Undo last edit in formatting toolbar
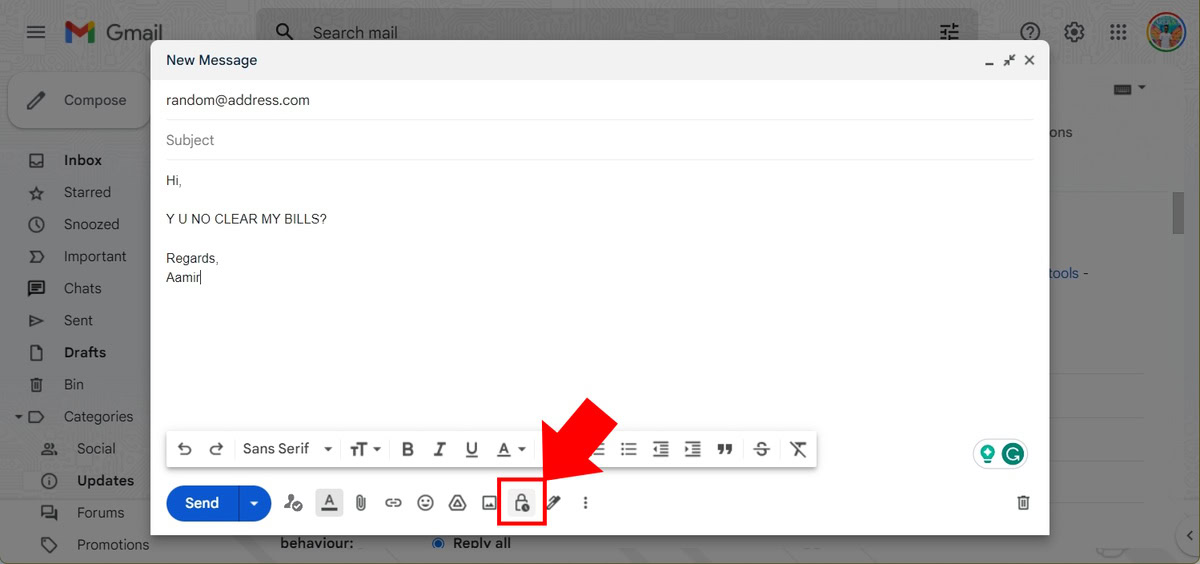The width and height of the screenshot is (1200, 564). [x=184, y=449]
